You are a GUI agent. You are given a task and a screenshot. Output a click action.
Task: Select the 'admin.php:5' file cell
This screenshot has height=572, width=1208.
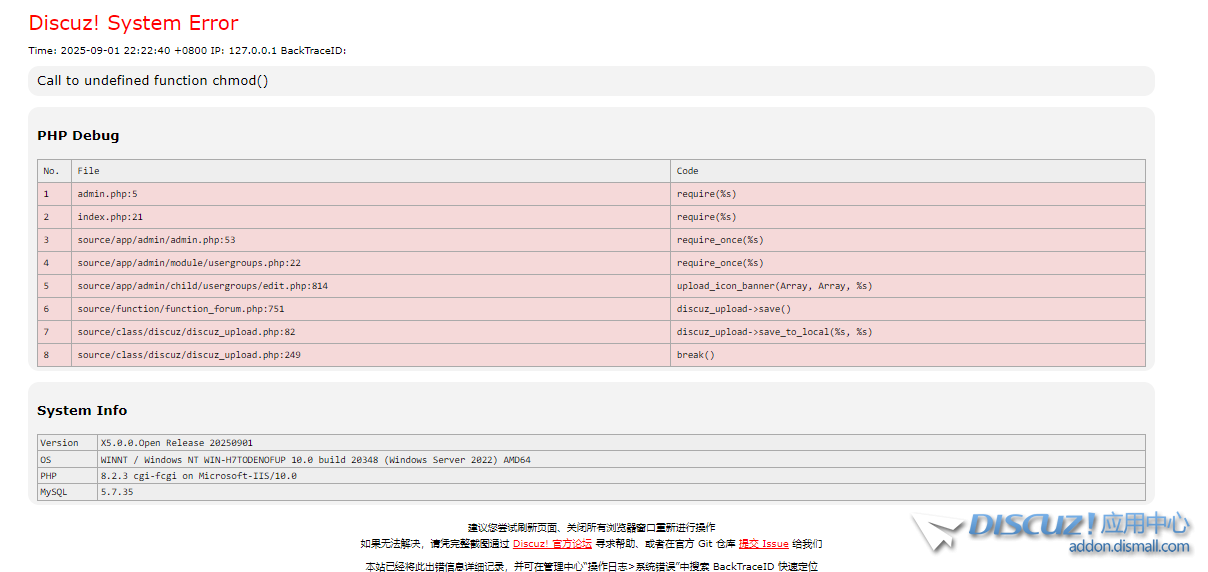[x=371, y=194]
